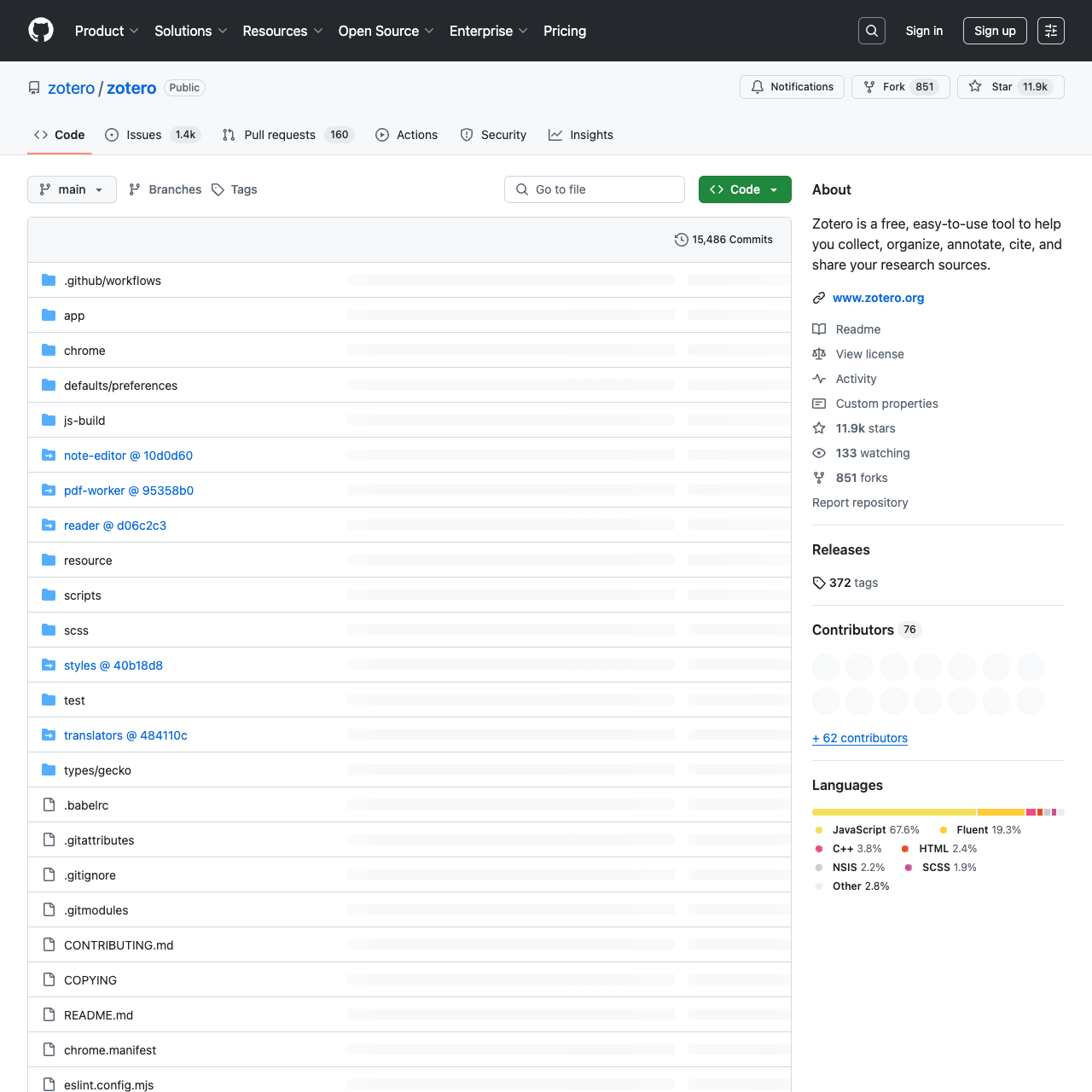Open the CONTRIBUTING.md file
Viewport: 1092px width, 1092px height.
coord(119,945)
